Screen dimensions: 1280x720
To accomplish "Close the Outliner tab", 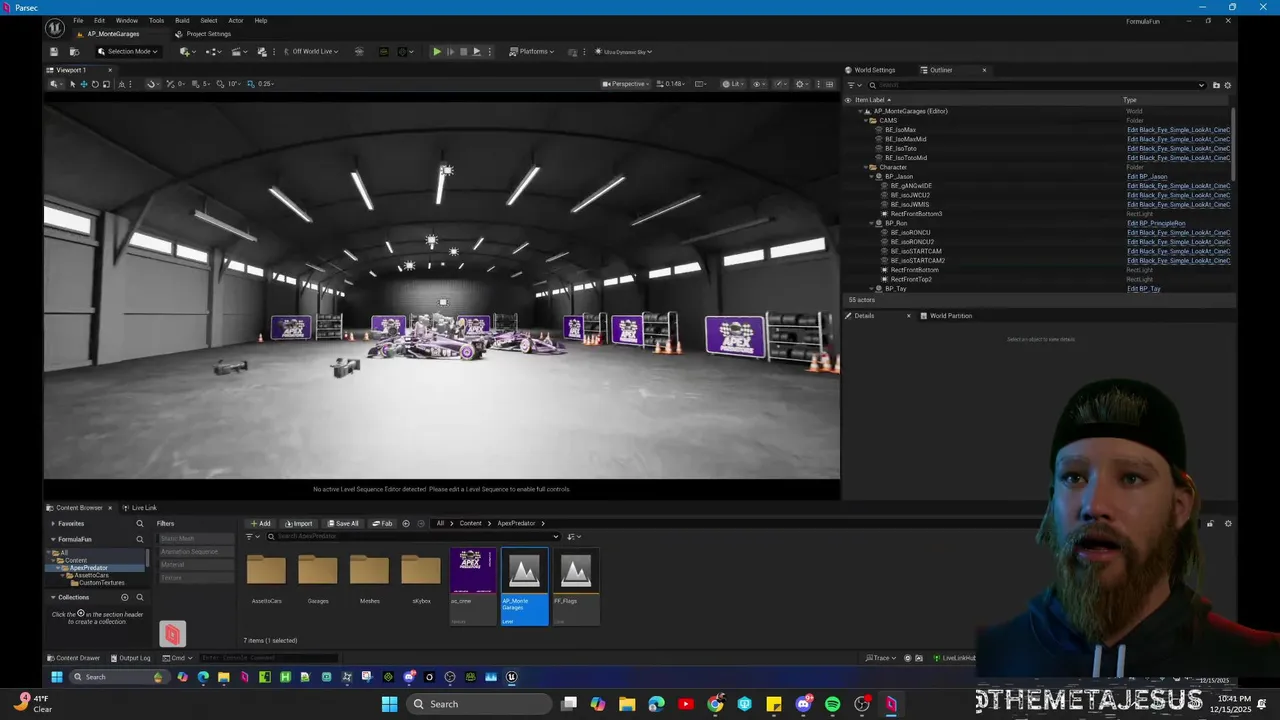I will click(x=984, y=70).
